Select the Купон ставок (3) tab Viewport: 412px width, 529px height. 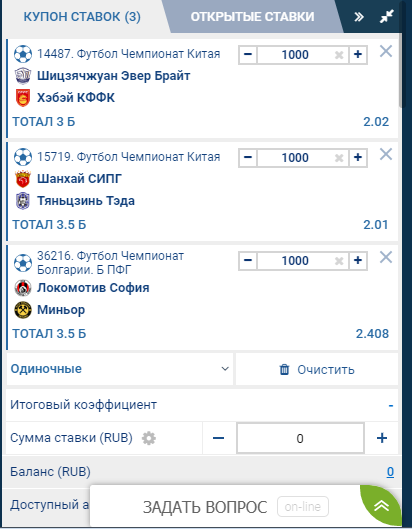pos(82,17)
